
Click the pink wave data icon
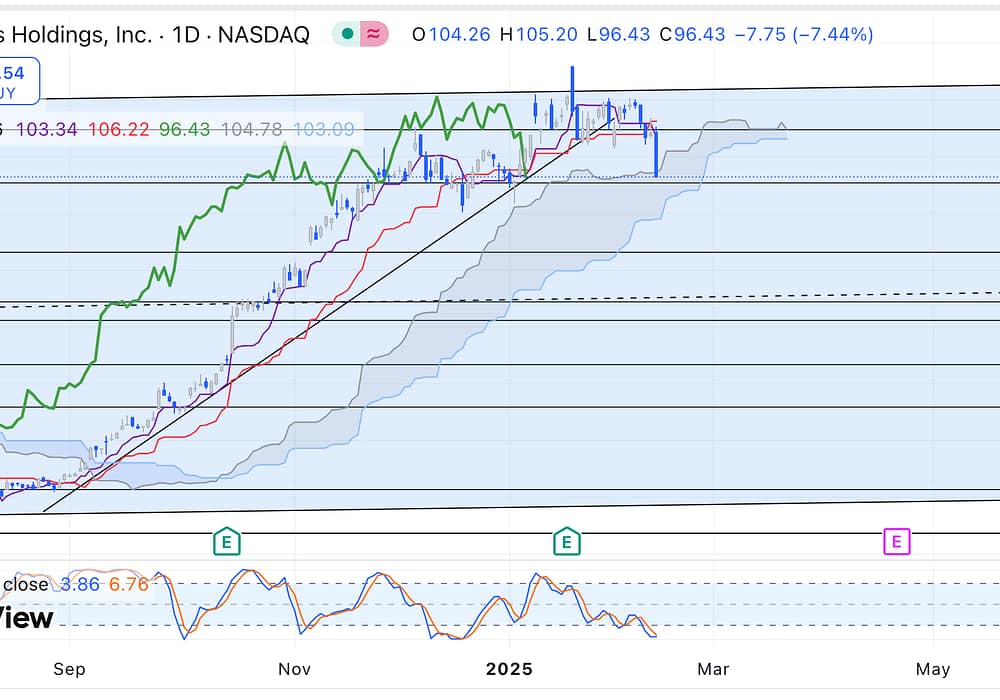click(x=374, y=34)
